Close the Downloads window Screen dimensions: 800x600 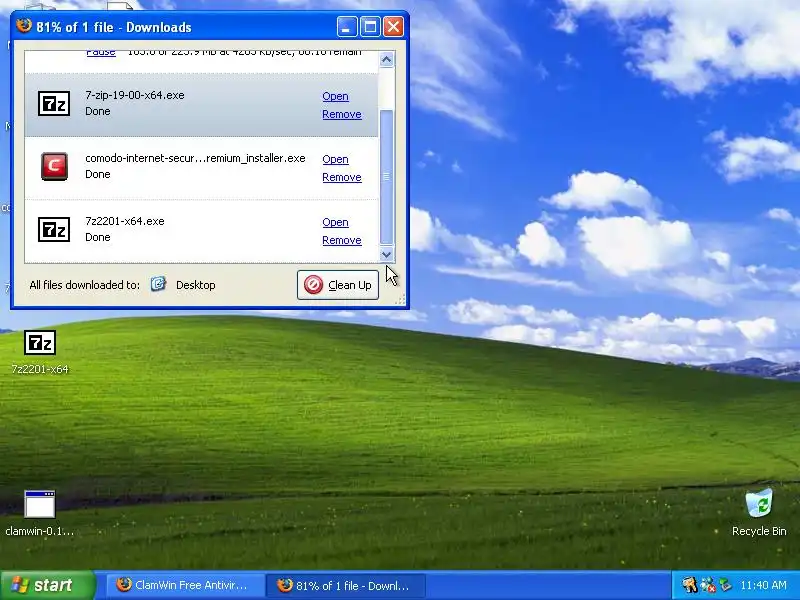(x=393, y=27)
